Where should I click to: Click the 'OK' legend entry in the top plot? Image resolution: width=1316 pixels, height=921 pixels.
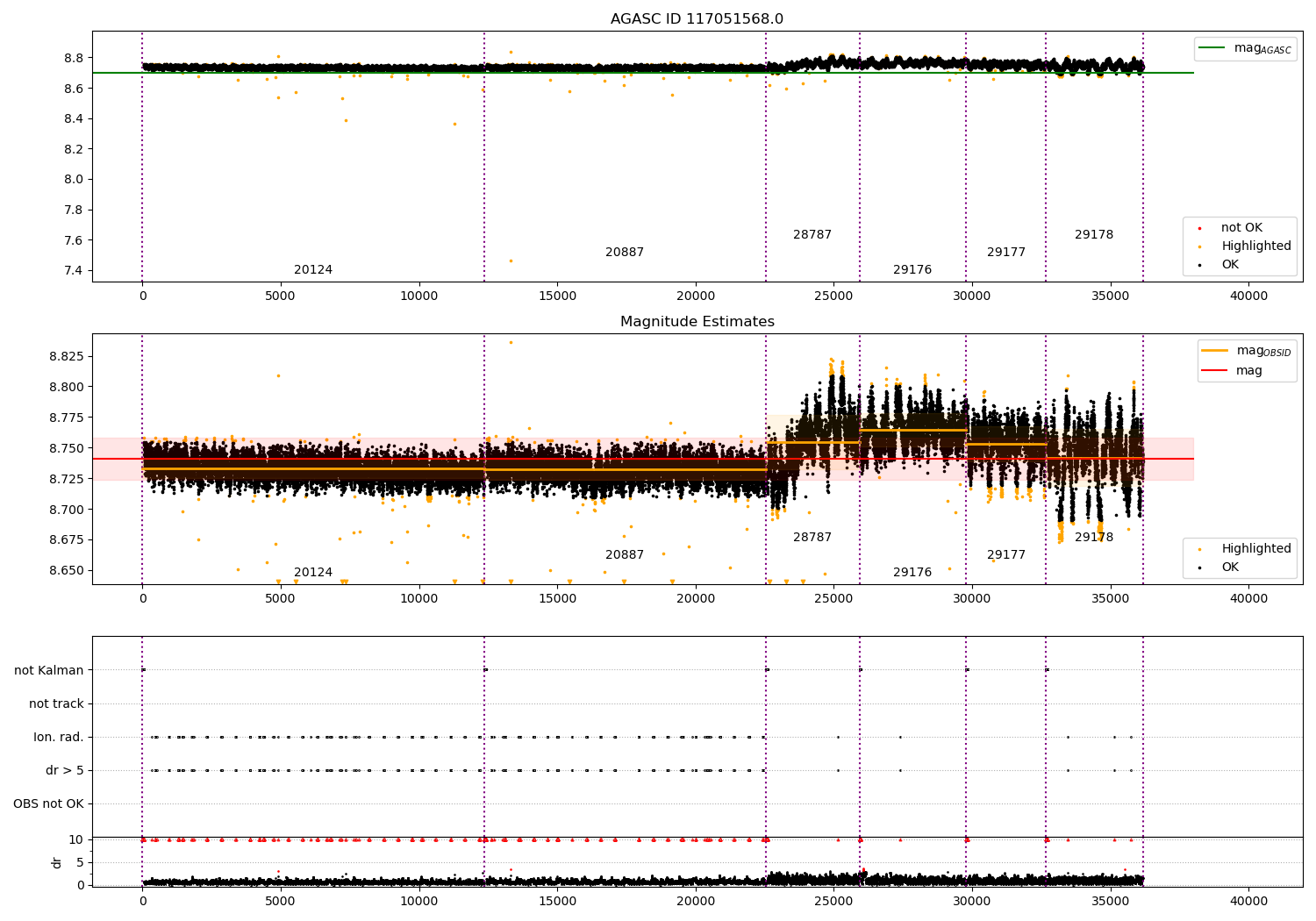click(1219, 265)
